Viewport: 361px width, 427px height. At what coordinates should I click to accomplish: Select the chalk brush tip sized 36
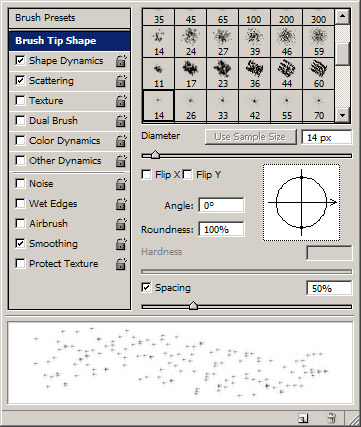click(x=255, y=74)
